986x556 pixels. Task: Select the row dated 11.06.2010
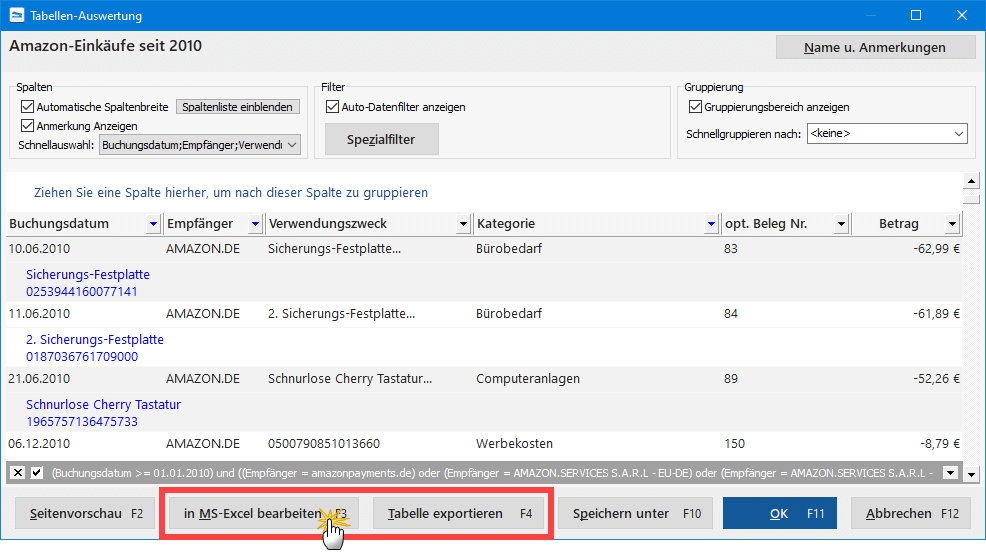click(484, 313)
